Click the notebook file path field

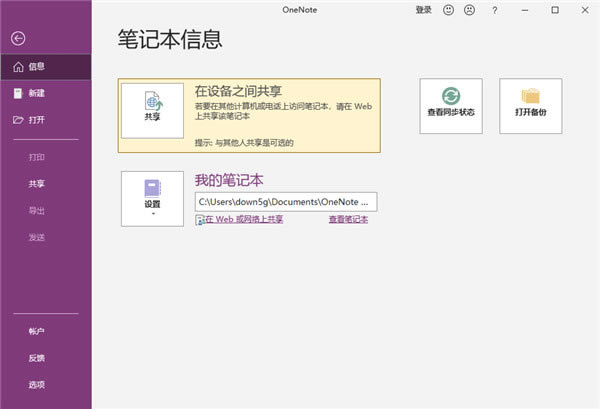[285, 201]
